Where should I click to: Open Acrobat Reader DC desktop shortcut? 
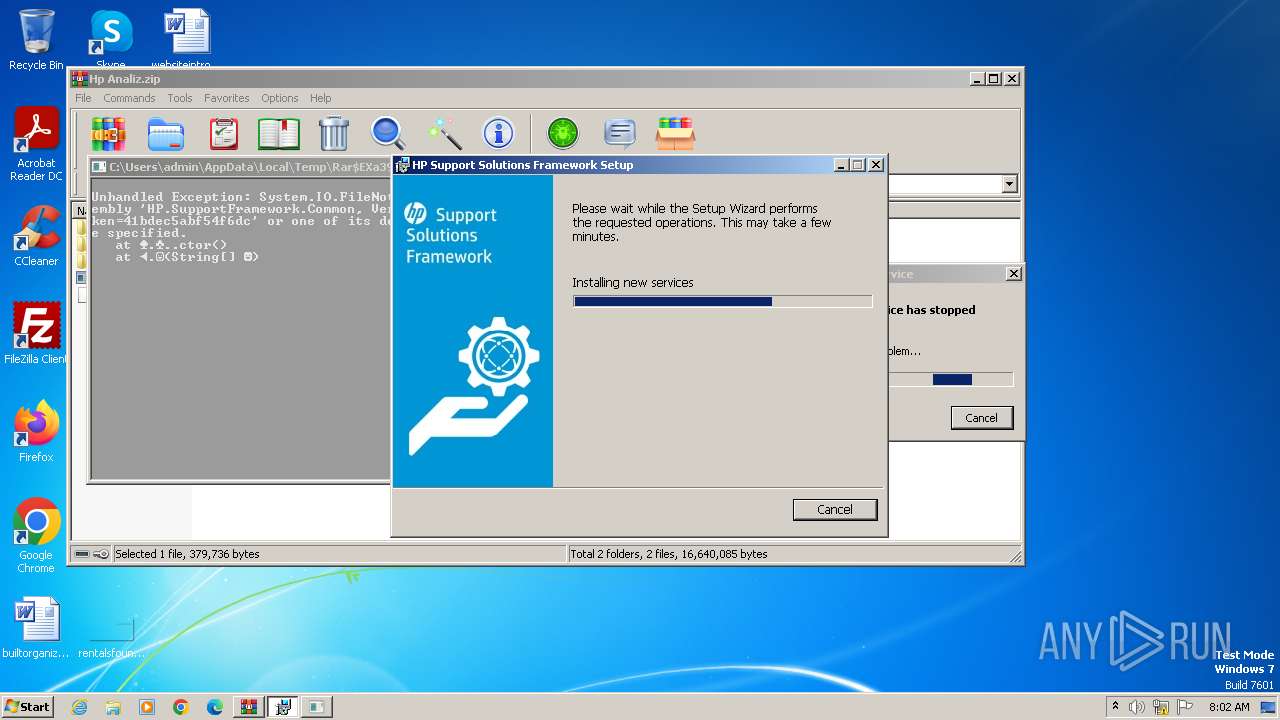coord(36,144)
